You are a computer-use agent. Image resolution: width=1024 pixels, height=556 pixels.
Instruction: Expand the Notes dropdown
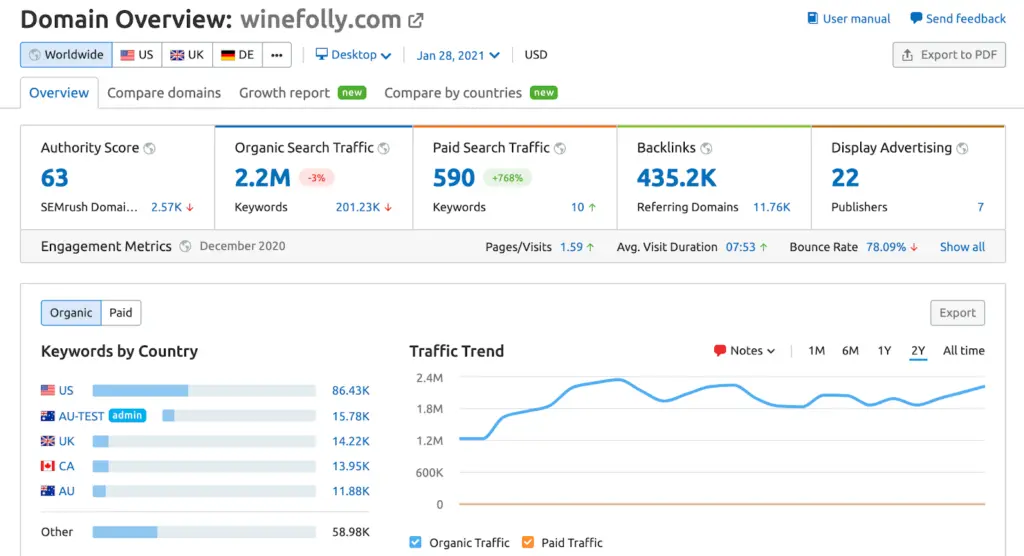pyautogui.click(x=745, y=351)
